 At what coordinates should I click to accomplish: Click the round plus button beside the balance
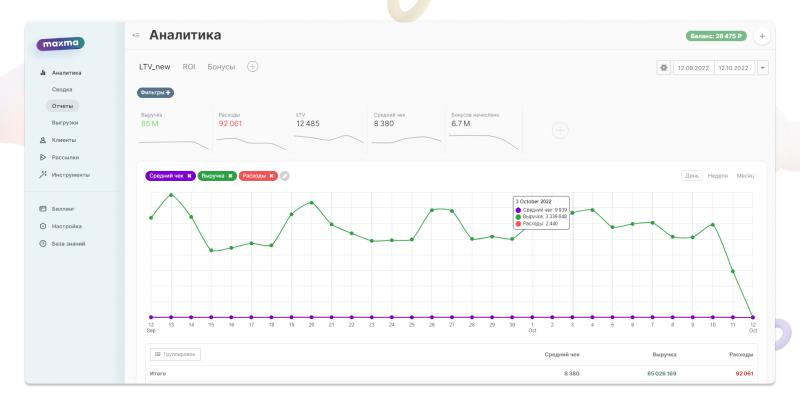pos(763,37)
